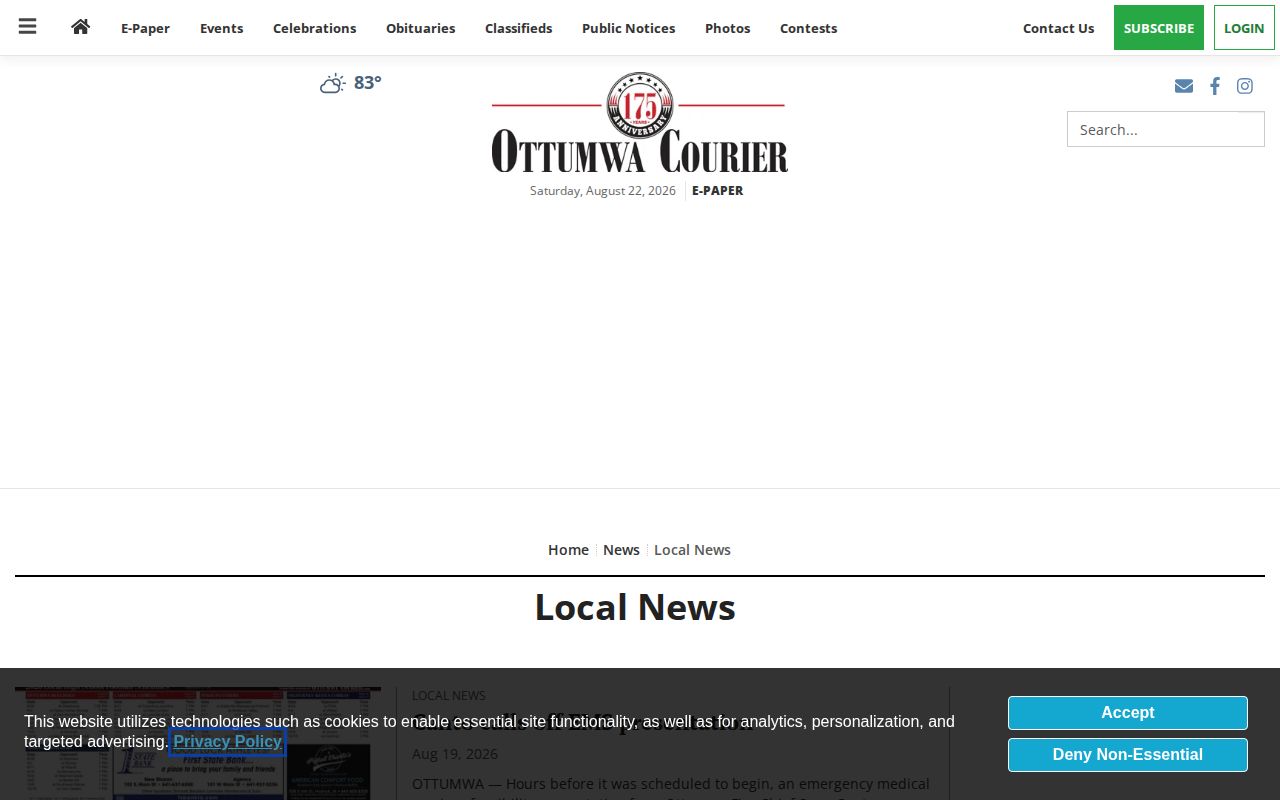Viewport: 1280px width, 800px height.
Task: Visit the Instagram page icon
Action: [x=1245, y=86]
